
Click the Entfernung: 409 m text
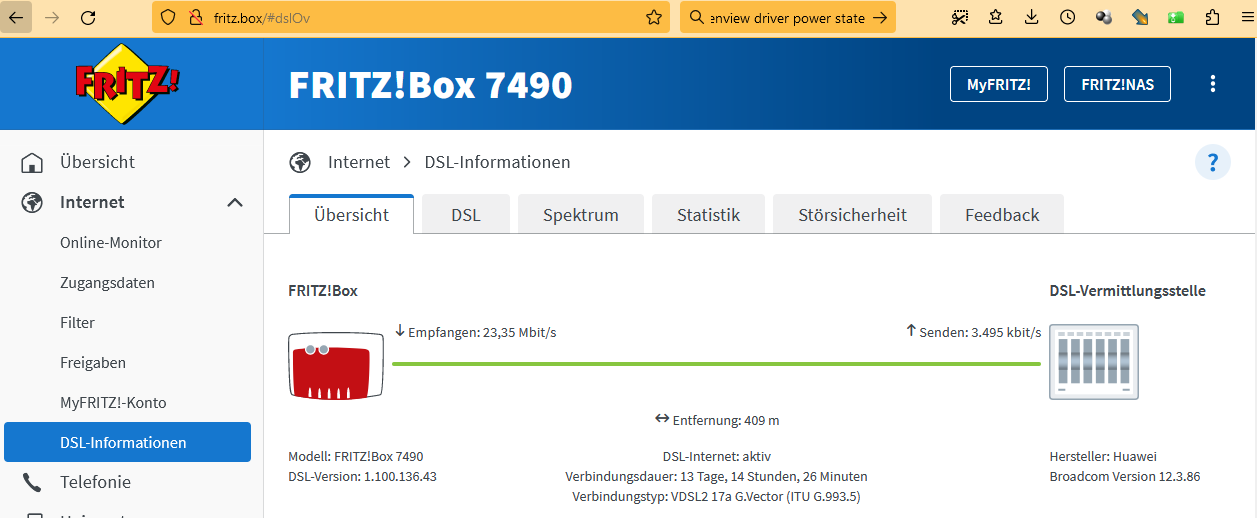pyautogui.click(x=726, y=420)
